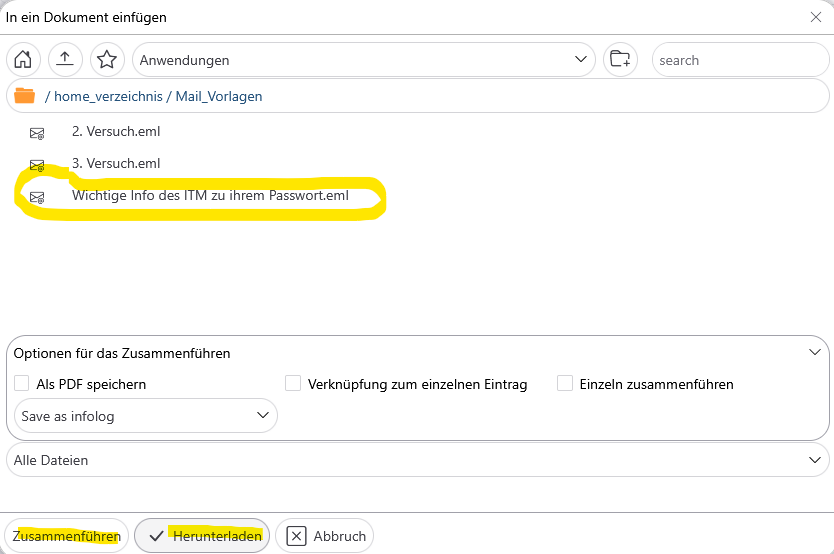Click the Zusammenführen button
834x554 pixels.
coord(67,536)
